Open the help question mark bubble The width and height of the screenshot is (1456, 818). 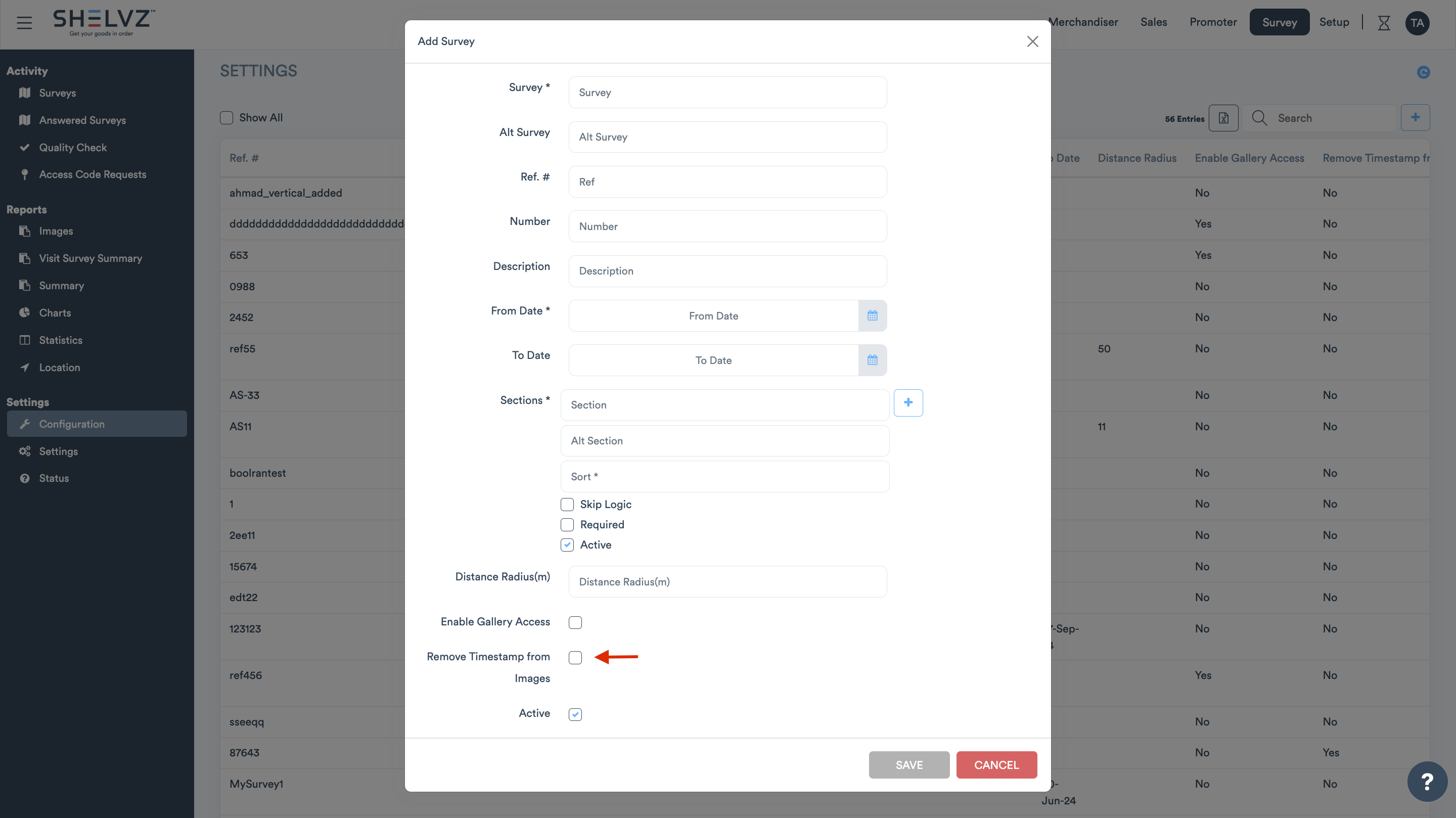point(1427,781)
